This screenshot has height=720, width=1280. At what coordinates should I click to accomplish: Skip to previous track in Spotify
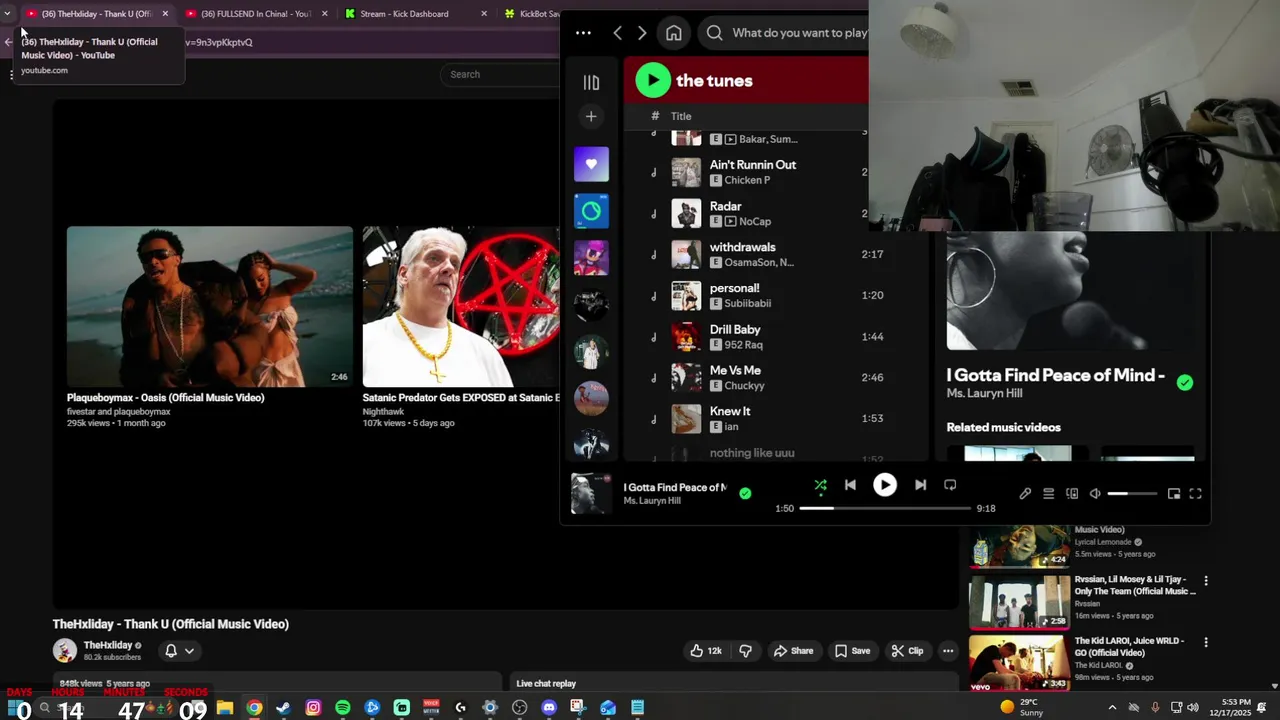[850, 485]
